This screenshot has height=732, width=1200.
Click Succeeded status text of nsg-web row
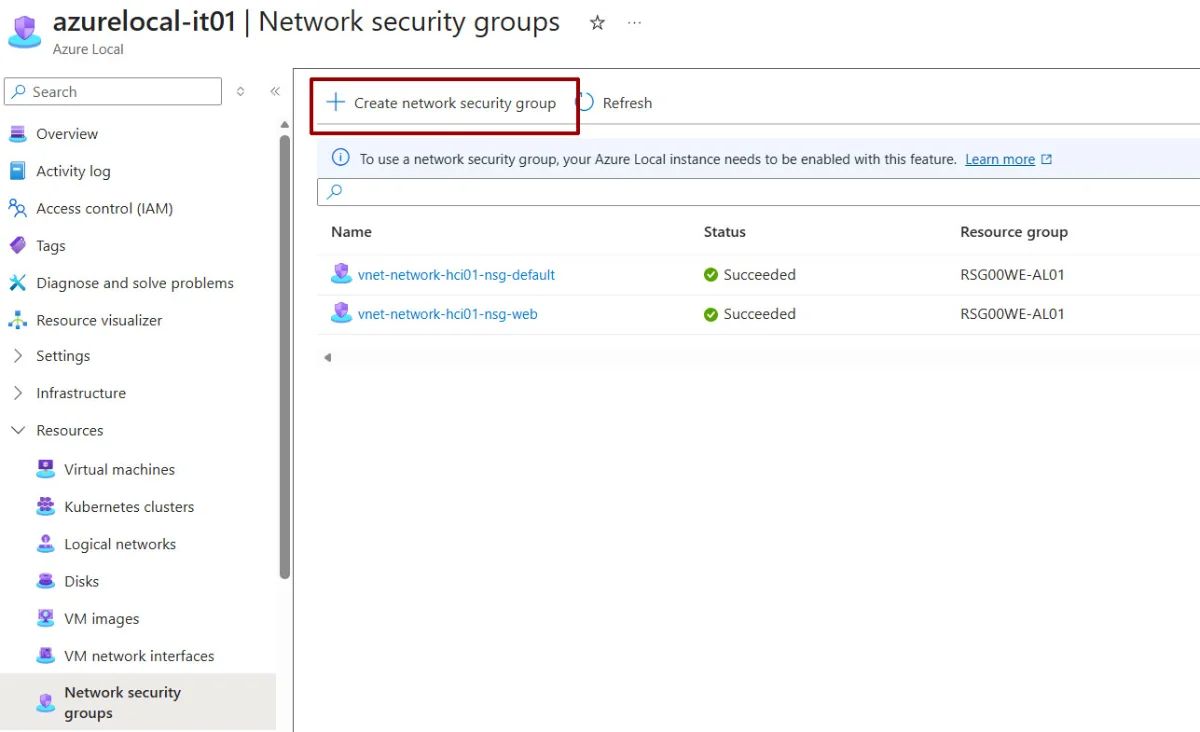pyautogui.click(x=760, y=314)
